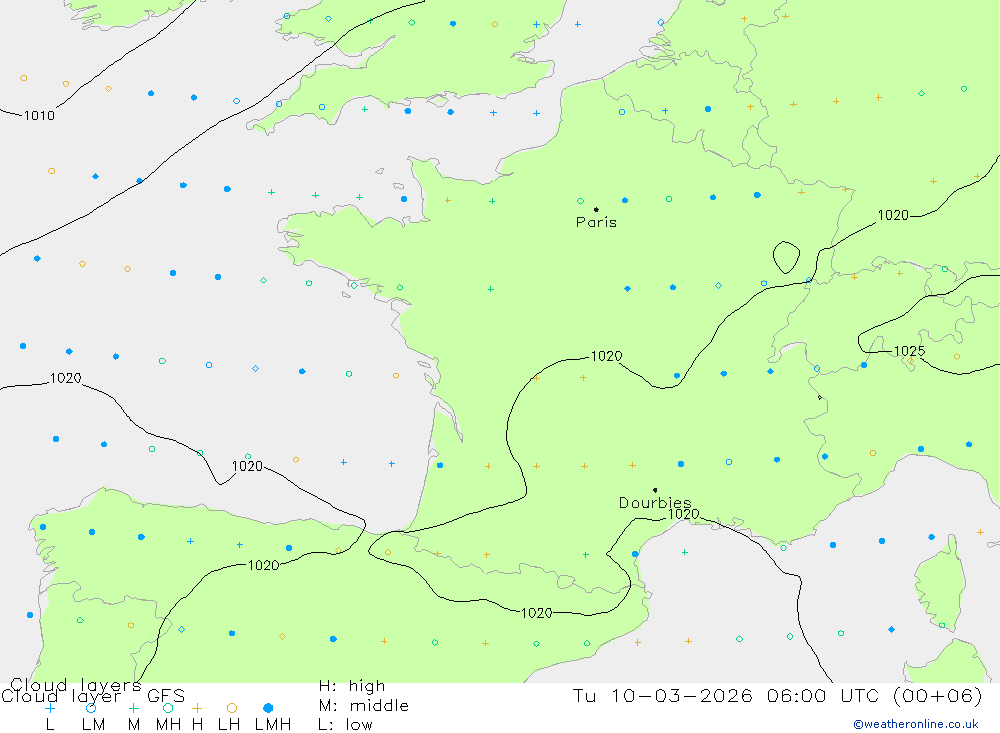Click the M: middle legend text
Viewport: 1000px width, 733px height.
(x=364, y=706)
